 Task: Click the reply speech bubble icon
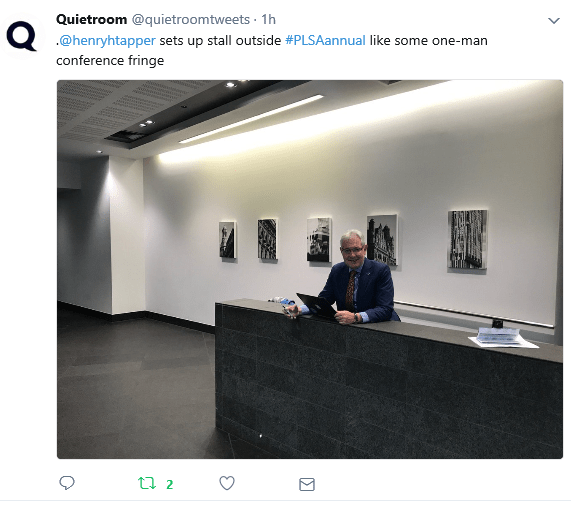pos(67,483)
